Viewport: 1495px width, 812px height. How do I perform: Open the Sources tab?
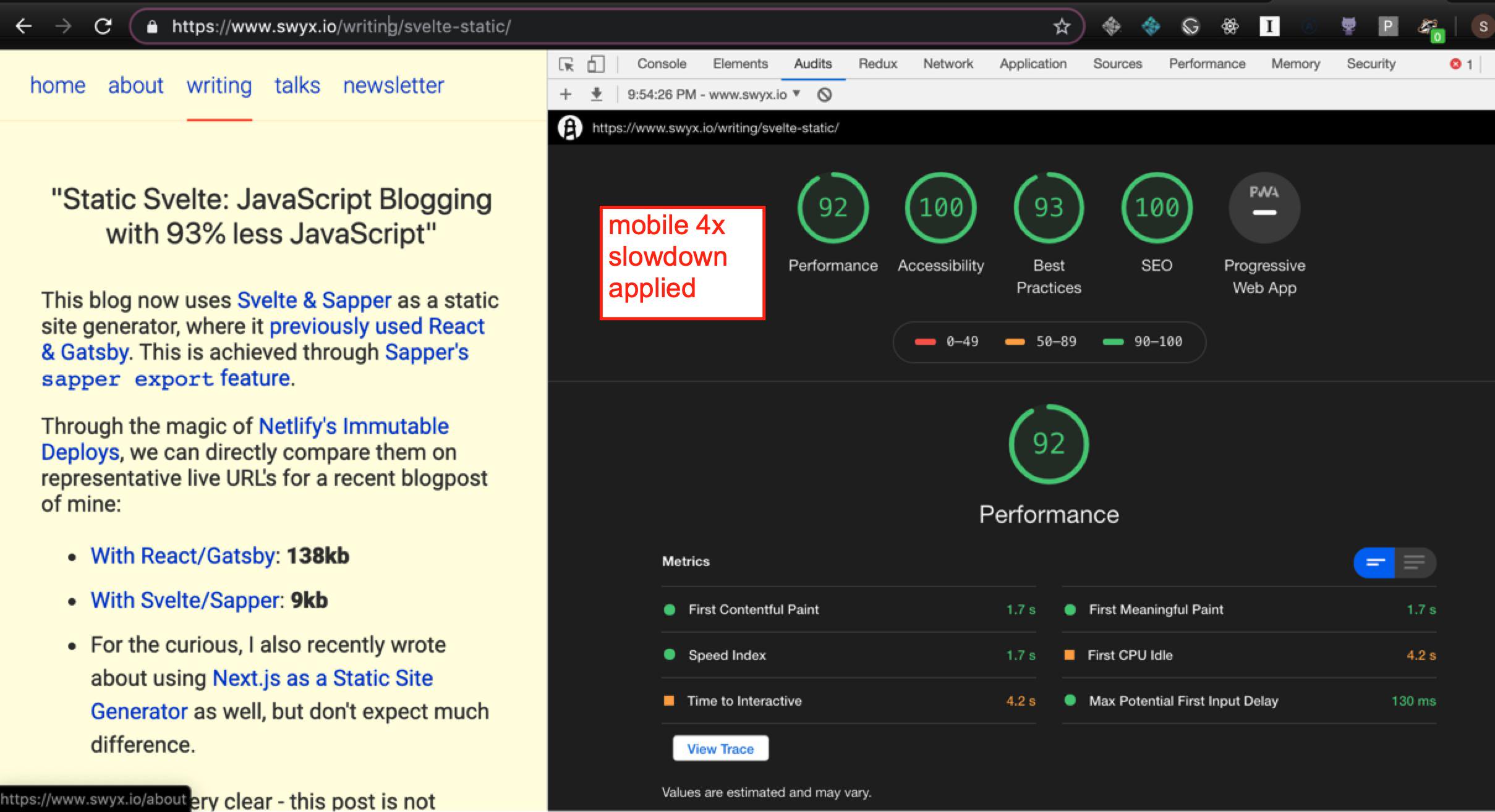(x=1117, y=64)
